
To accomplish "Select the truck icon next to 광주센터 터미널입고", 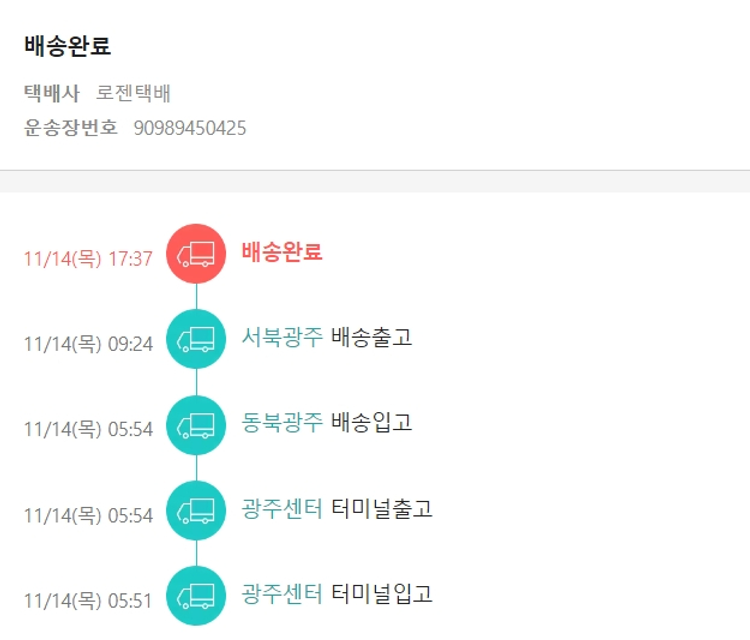I will [x=196, y=596].
